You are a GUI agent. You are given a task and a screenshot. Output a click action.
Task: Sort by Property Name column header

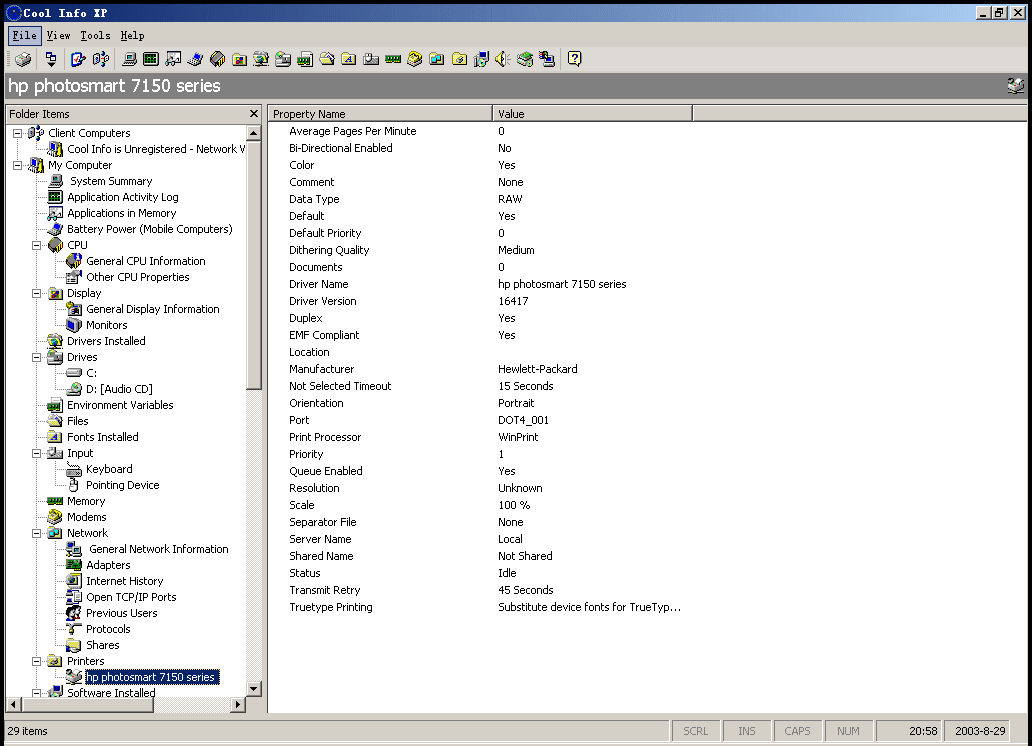coord(380,114)
